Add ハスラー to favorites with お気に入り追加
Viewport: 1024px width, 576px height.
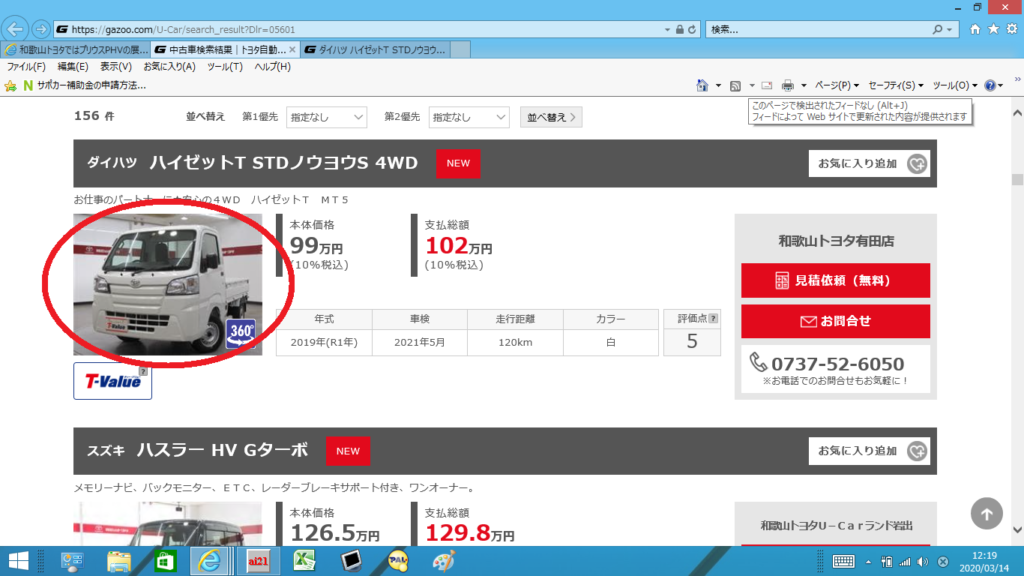869,451
